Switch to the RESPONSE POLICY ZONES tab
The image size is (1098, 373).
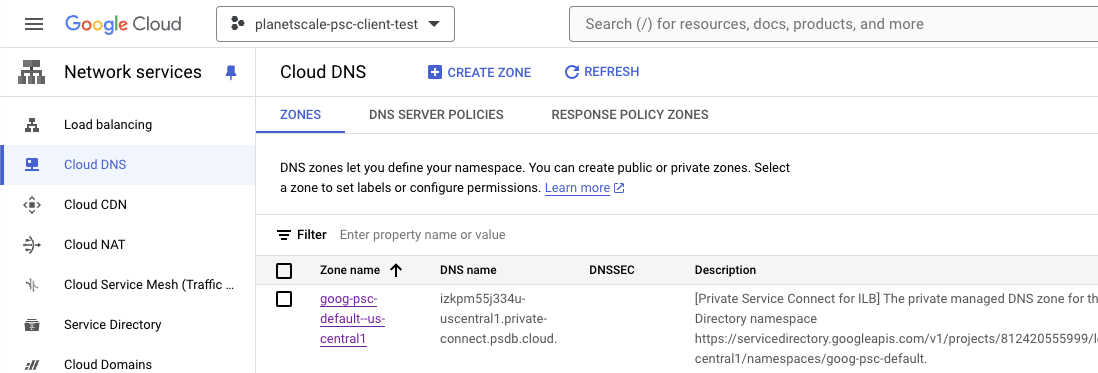[x=630, y=115]
